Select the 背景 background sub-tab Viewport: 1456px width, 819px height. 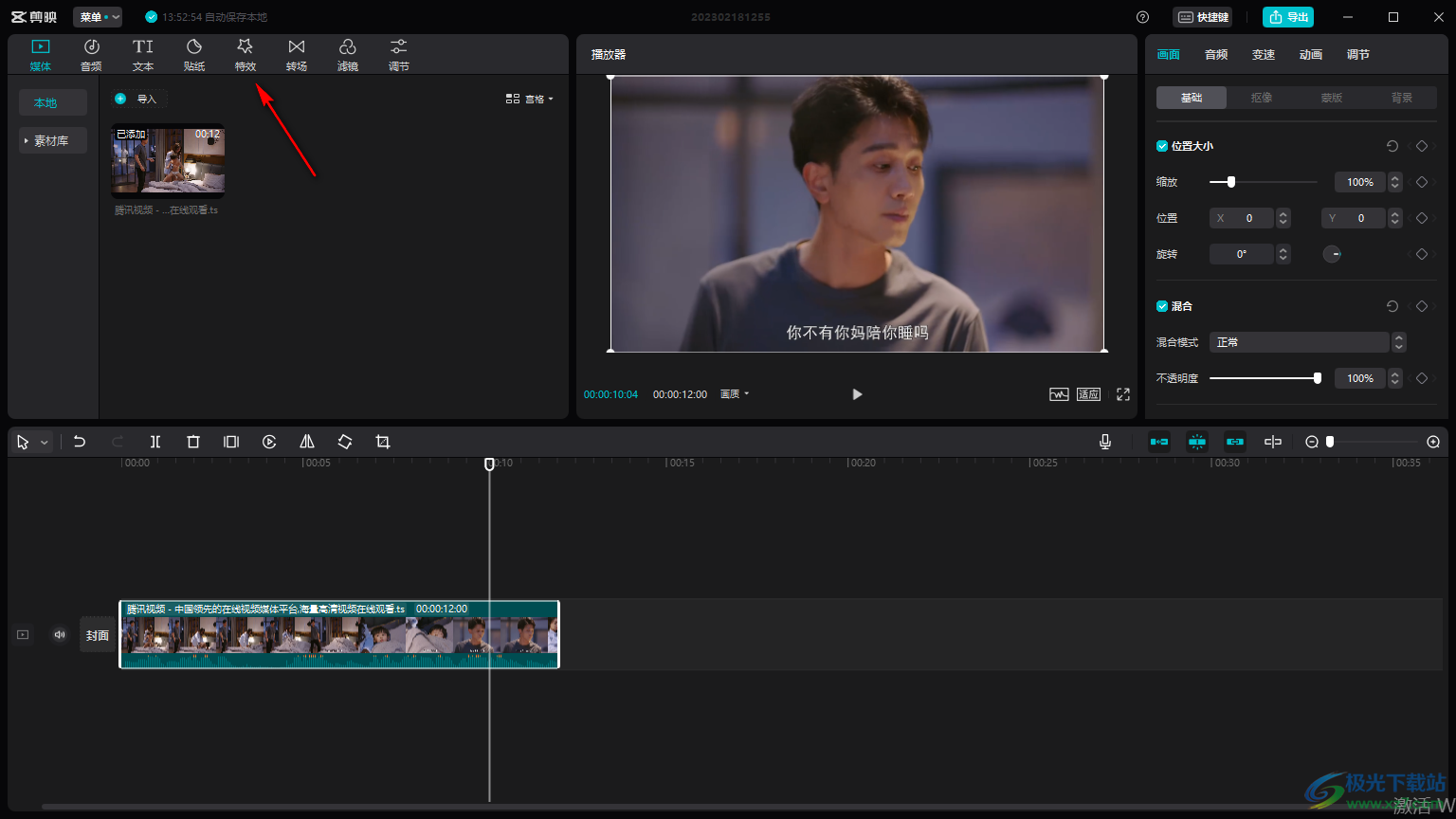point(1402,98)
